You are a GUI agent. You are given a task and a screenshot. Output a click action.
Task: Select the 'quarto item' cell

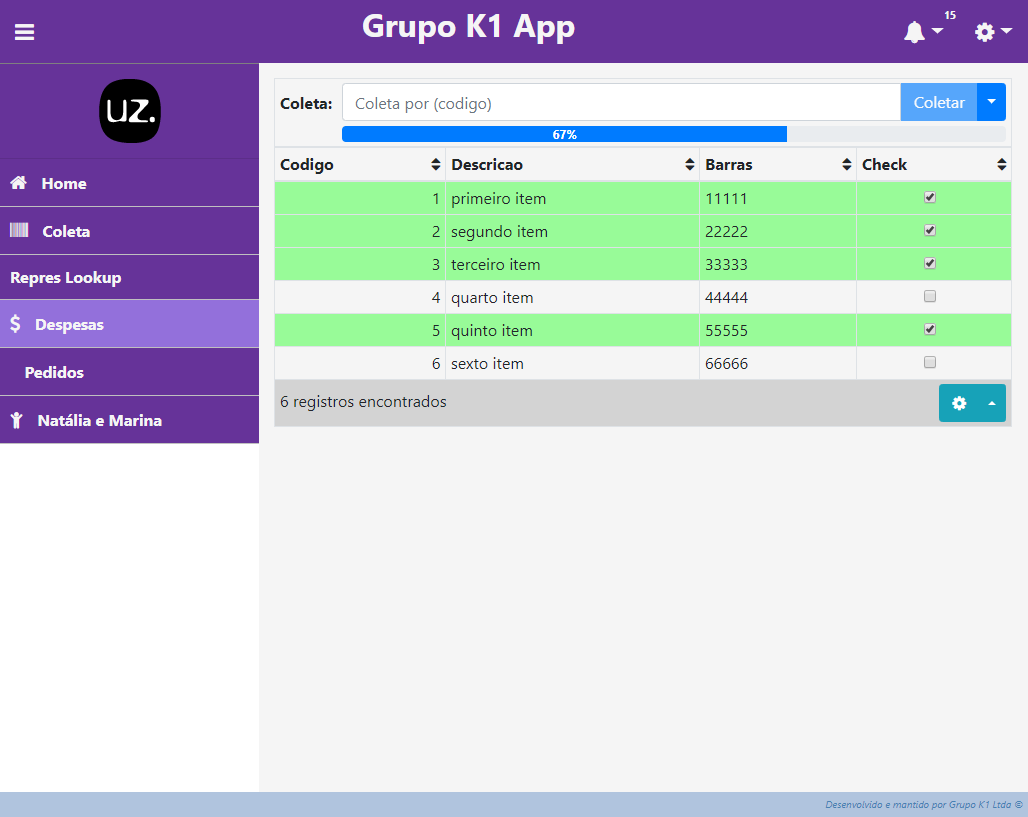[x=572, y=297]
